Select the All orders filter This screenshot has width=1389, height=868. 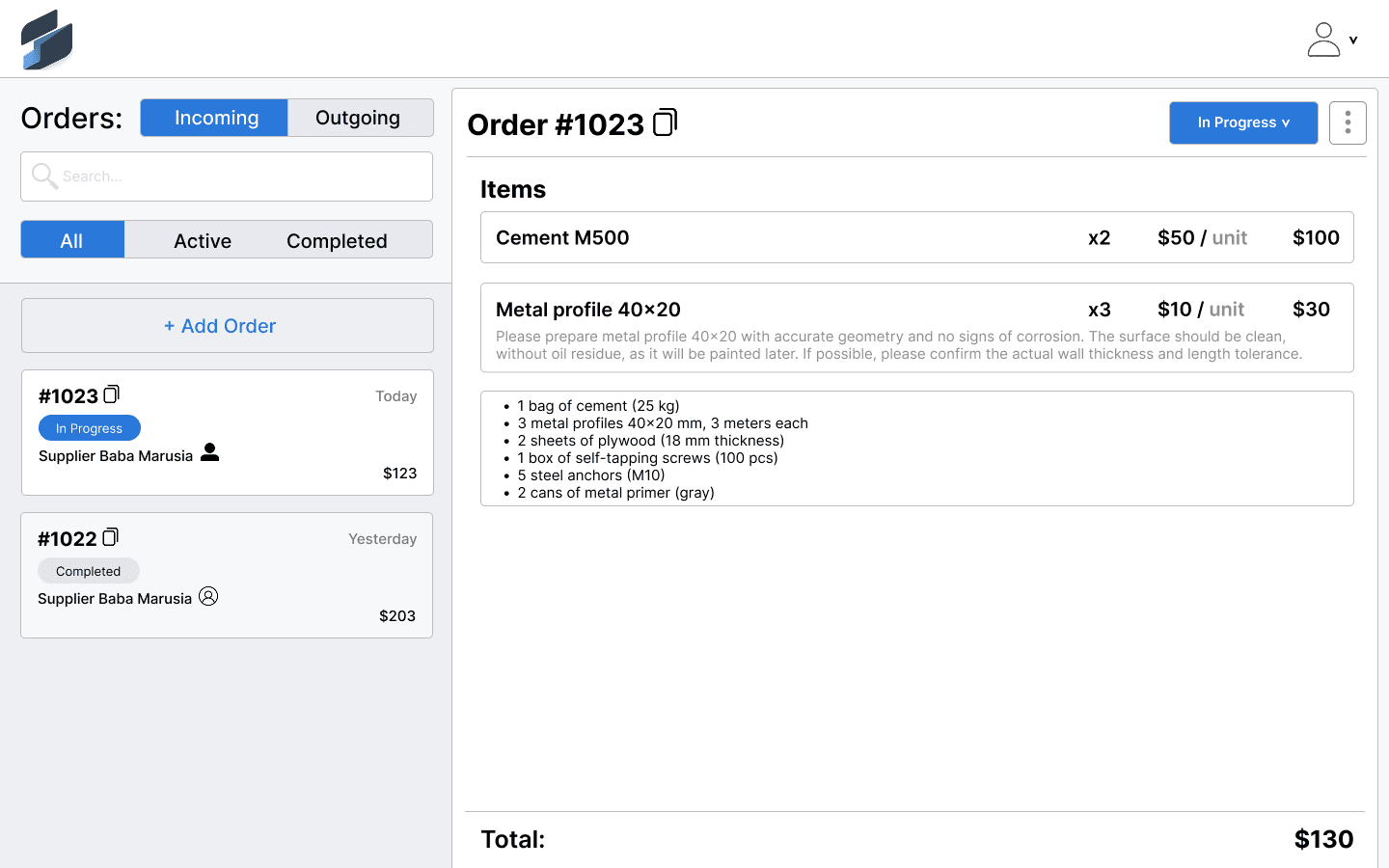tap(72, 240)
